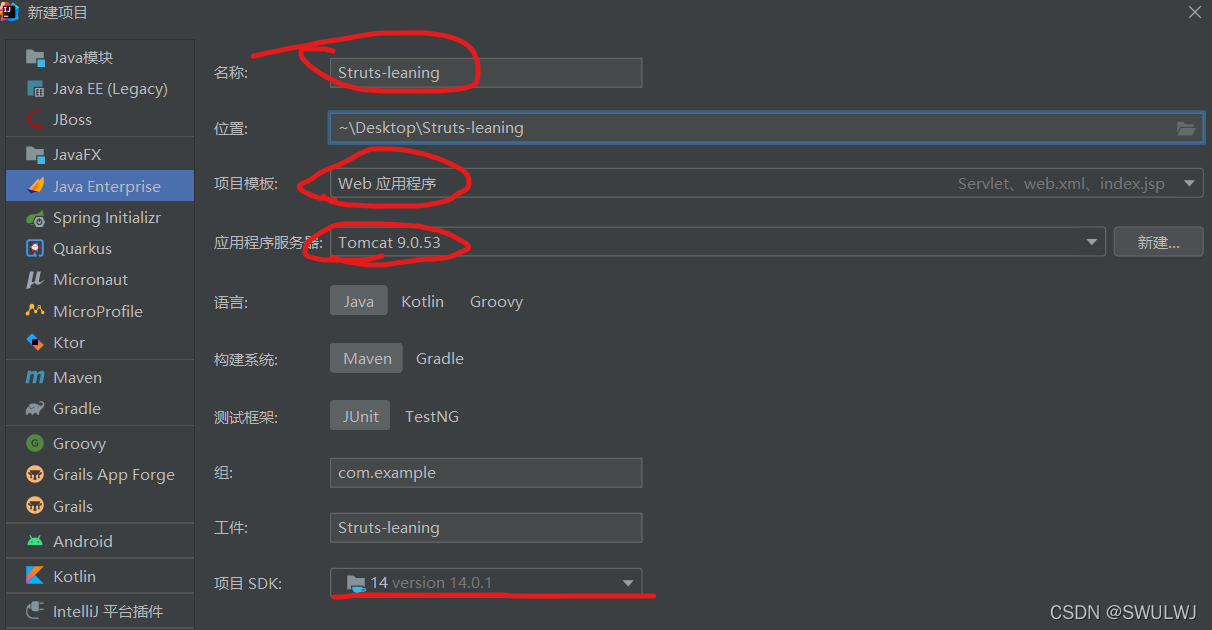Click the Java EE (Legacy) icon

pos(35,89)
